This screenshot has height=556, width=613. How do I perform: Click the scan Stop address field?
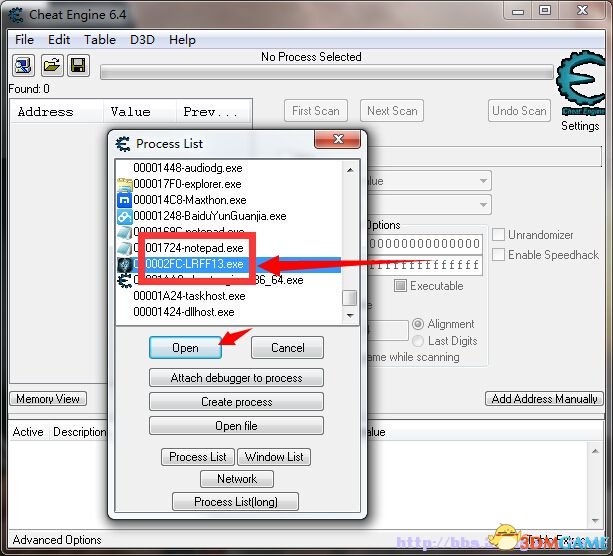click(x=425, y=265)
